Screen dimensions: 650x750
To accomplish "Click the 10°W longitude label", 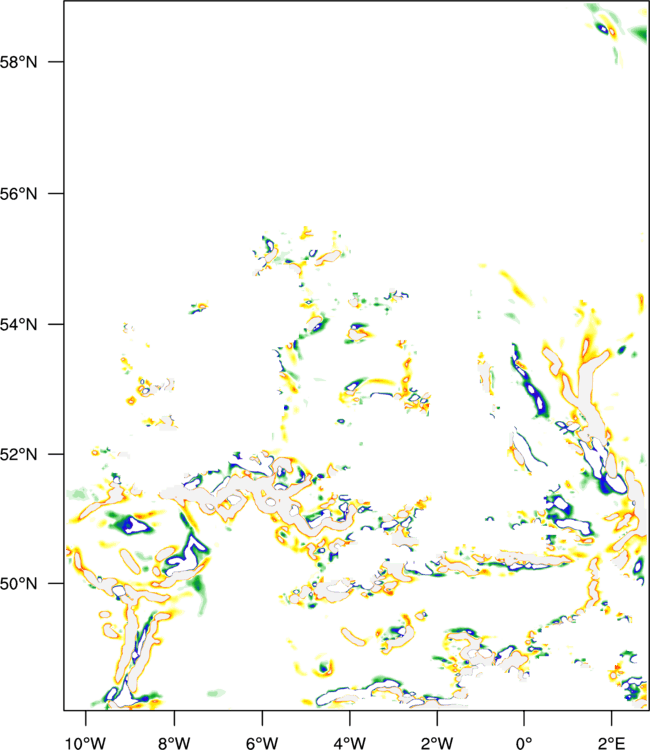I will [86, 743].
